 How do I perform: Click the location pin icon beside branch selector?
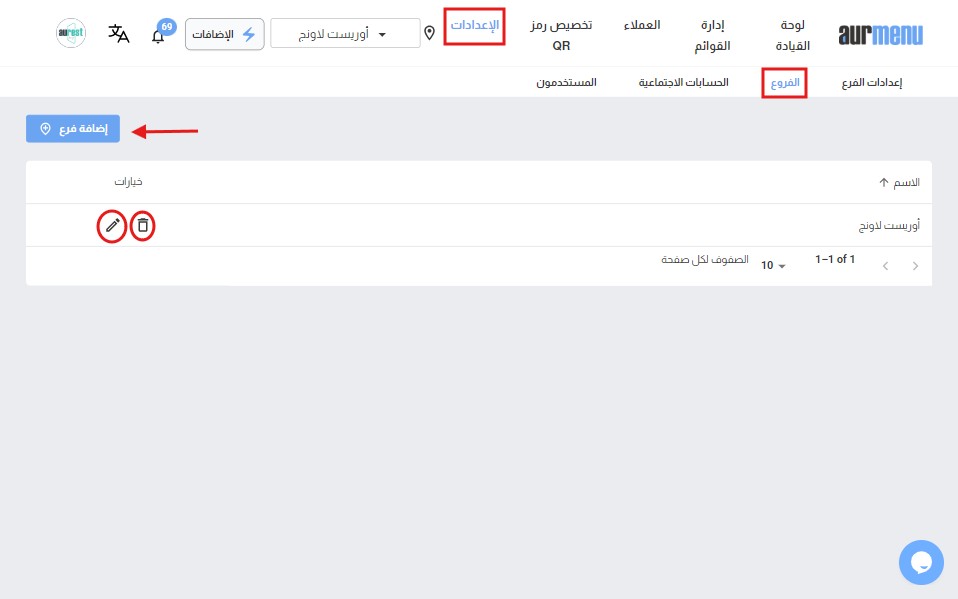click(x=430, y=34)
